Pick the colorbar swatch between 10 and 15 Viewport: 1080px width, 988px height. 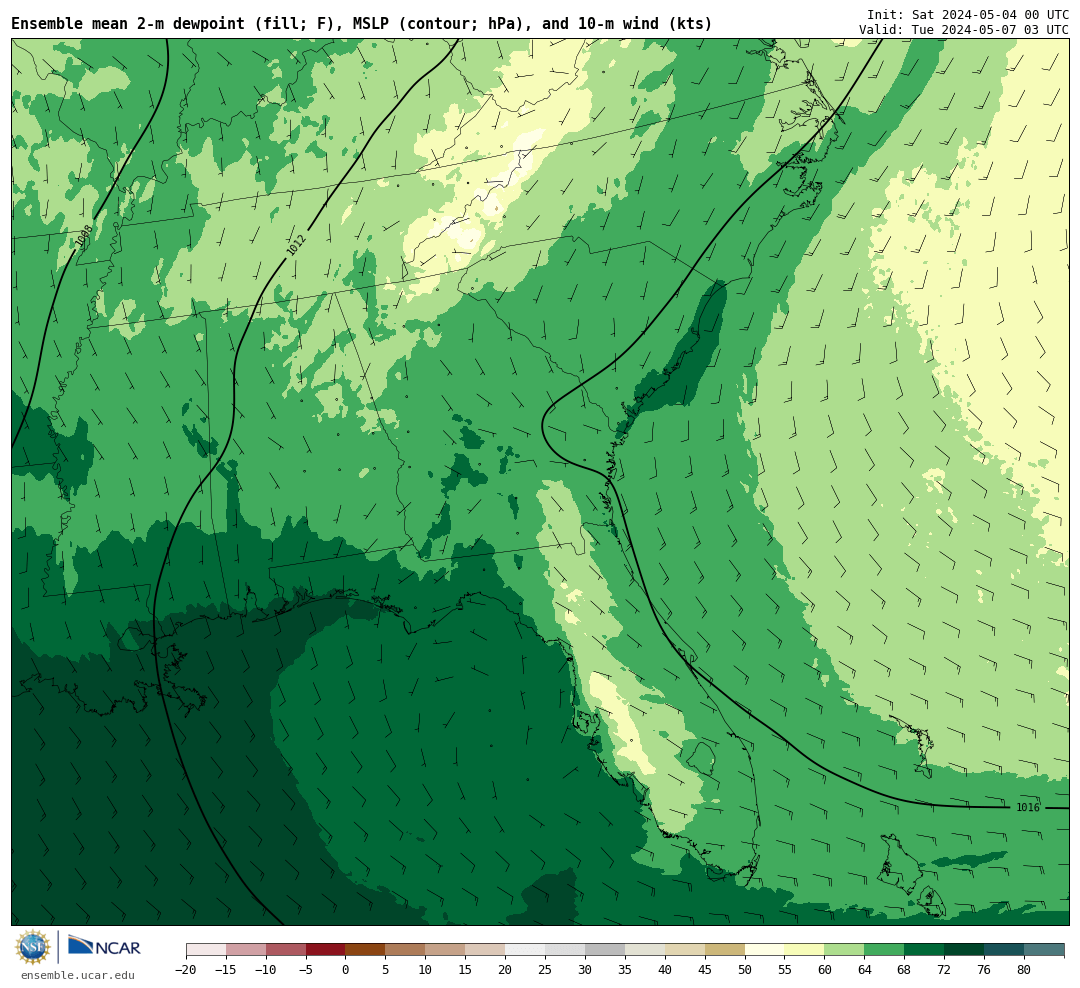pos(446,950)
